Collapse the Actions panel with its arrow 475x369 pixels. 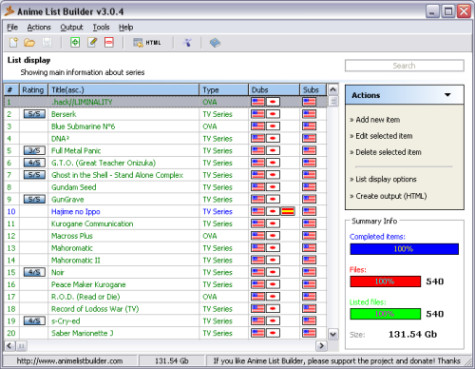point(448,95)
